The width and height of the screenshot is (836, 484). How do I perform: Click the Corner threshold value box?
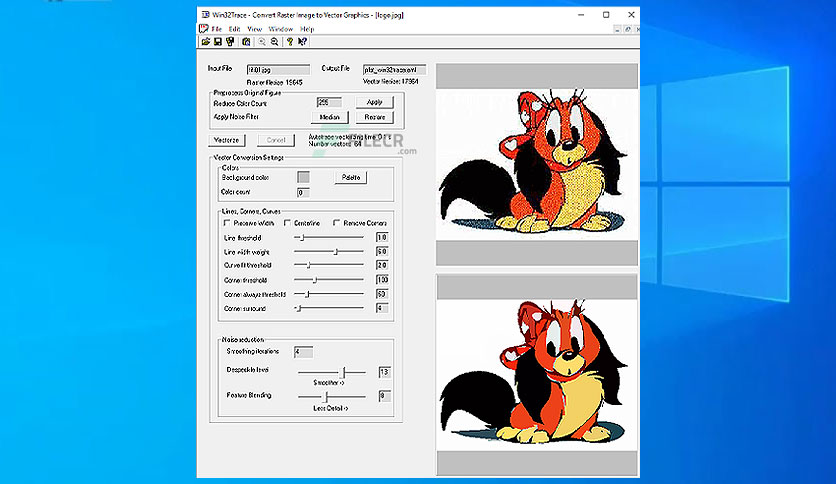[x=382, y=280]
